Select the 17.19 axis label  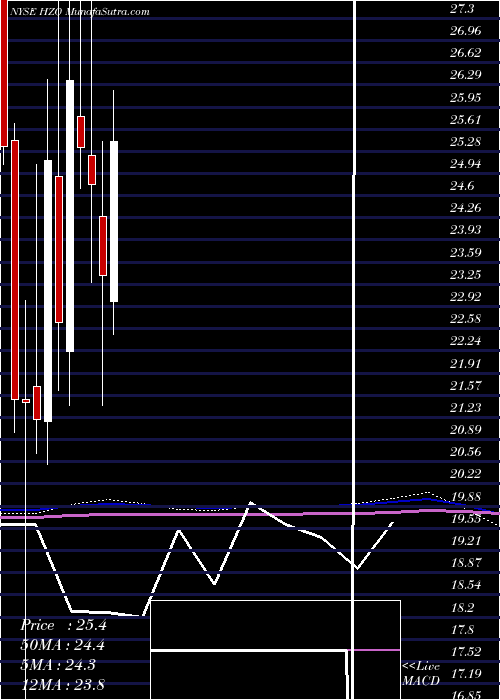pyautogui.click(x=466, y=673)
